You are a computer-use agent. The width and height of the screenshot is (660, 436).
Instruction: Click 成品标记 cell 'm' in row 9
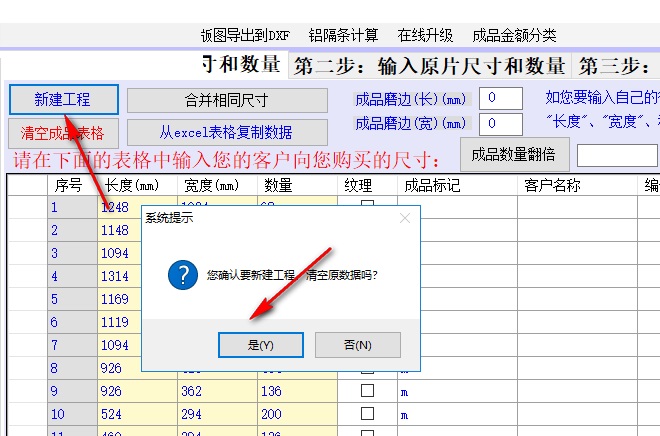tap(457, 391)
